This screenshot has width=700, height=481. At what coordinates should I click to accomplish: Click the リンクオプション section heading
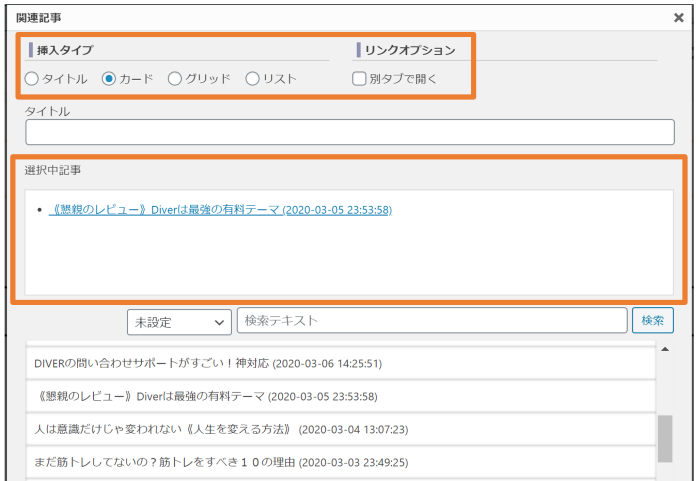click(410, 50)
